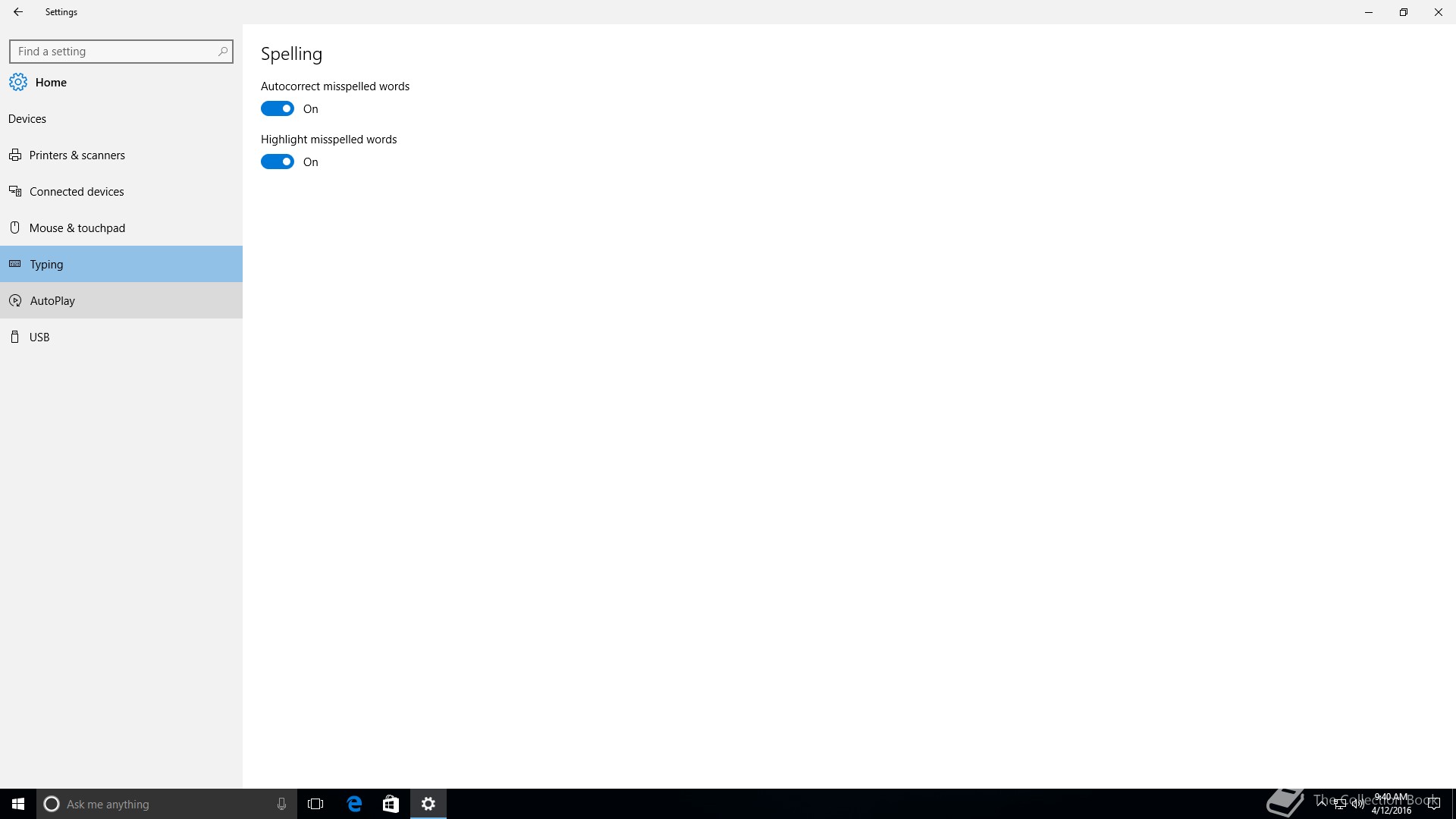Click the Cortana microphone icon

click(x=281, y=804)
